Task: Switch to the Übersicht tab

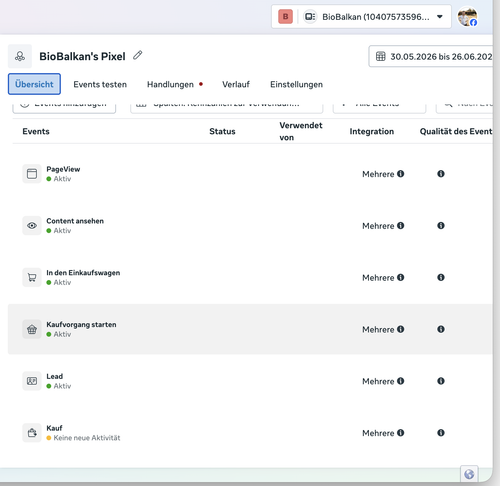Action: coord(34,84)
